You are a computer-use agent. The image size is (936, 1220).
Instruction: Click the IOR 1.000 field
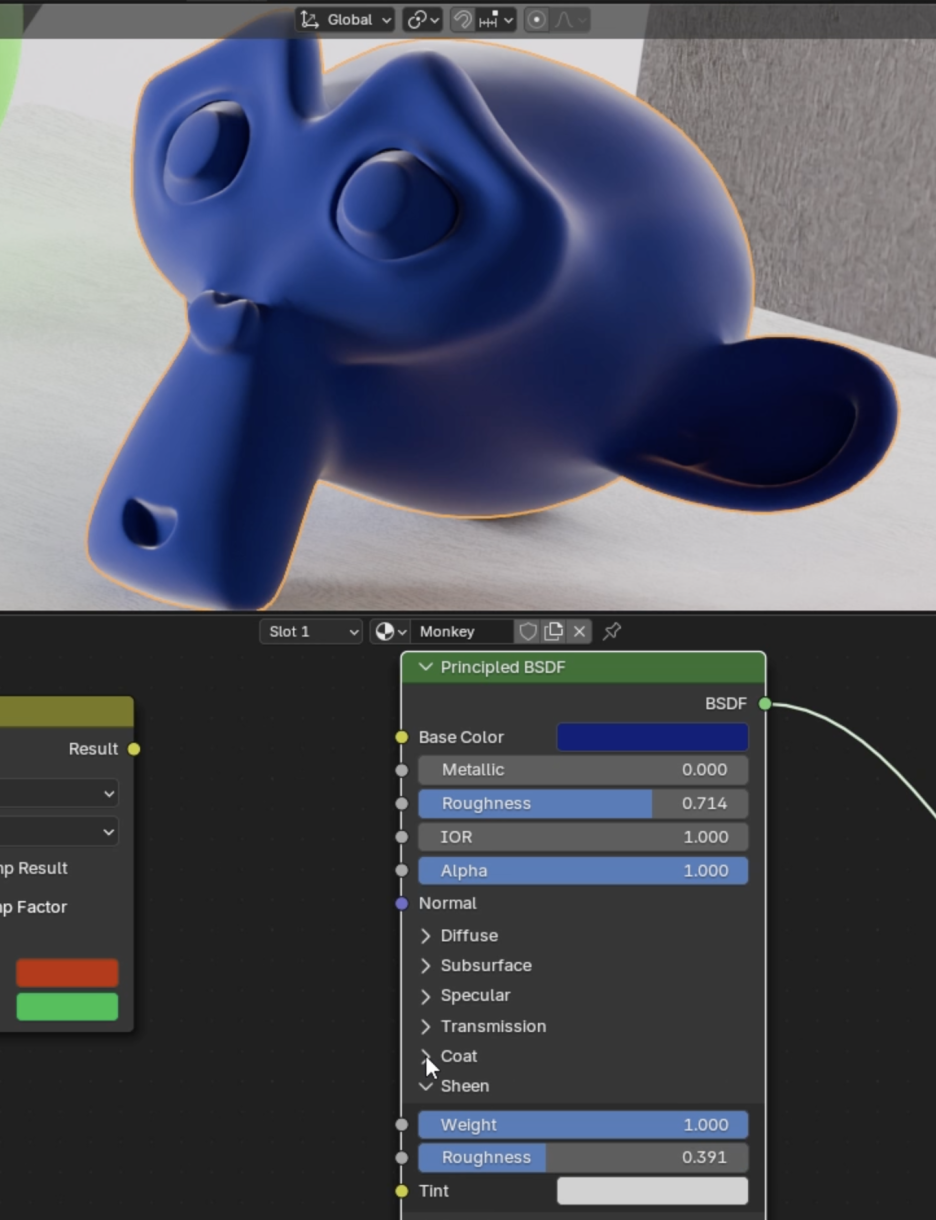click(x=583, y=837)
